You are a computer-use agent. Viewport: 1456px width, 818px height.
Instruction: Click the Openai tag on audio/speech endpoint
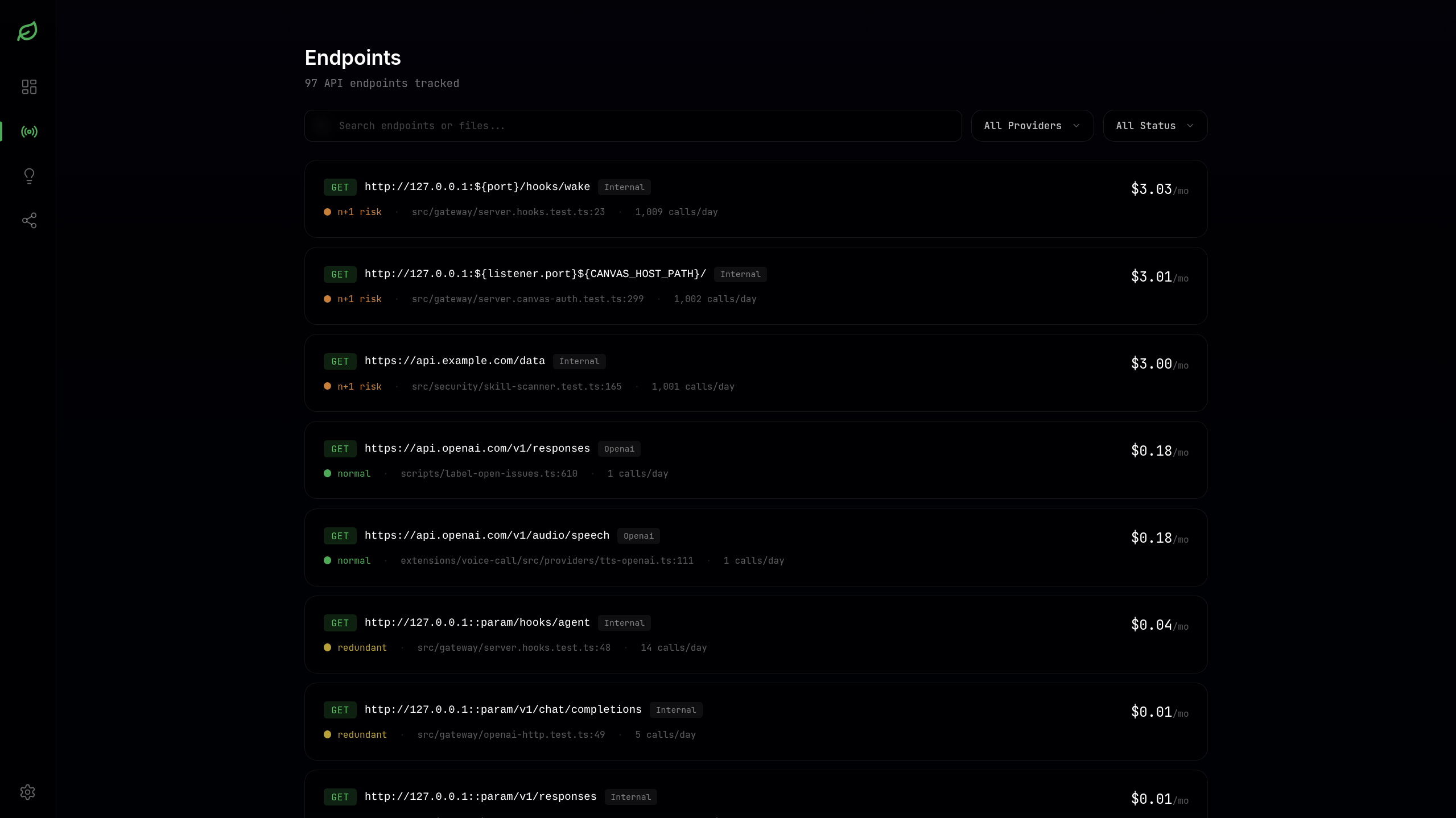pos(638,536)
